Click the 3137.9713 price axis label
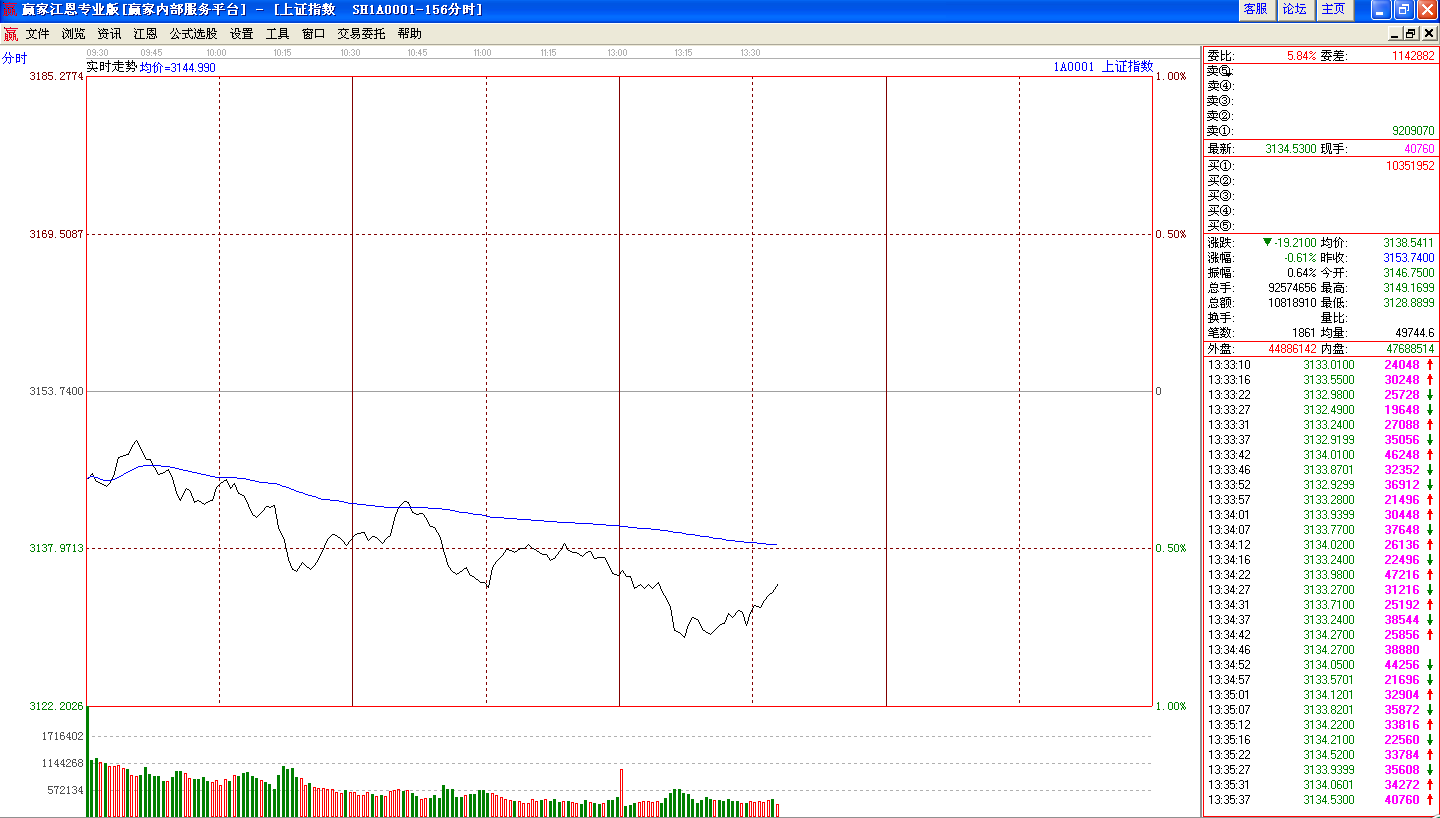 coord(57,548)
